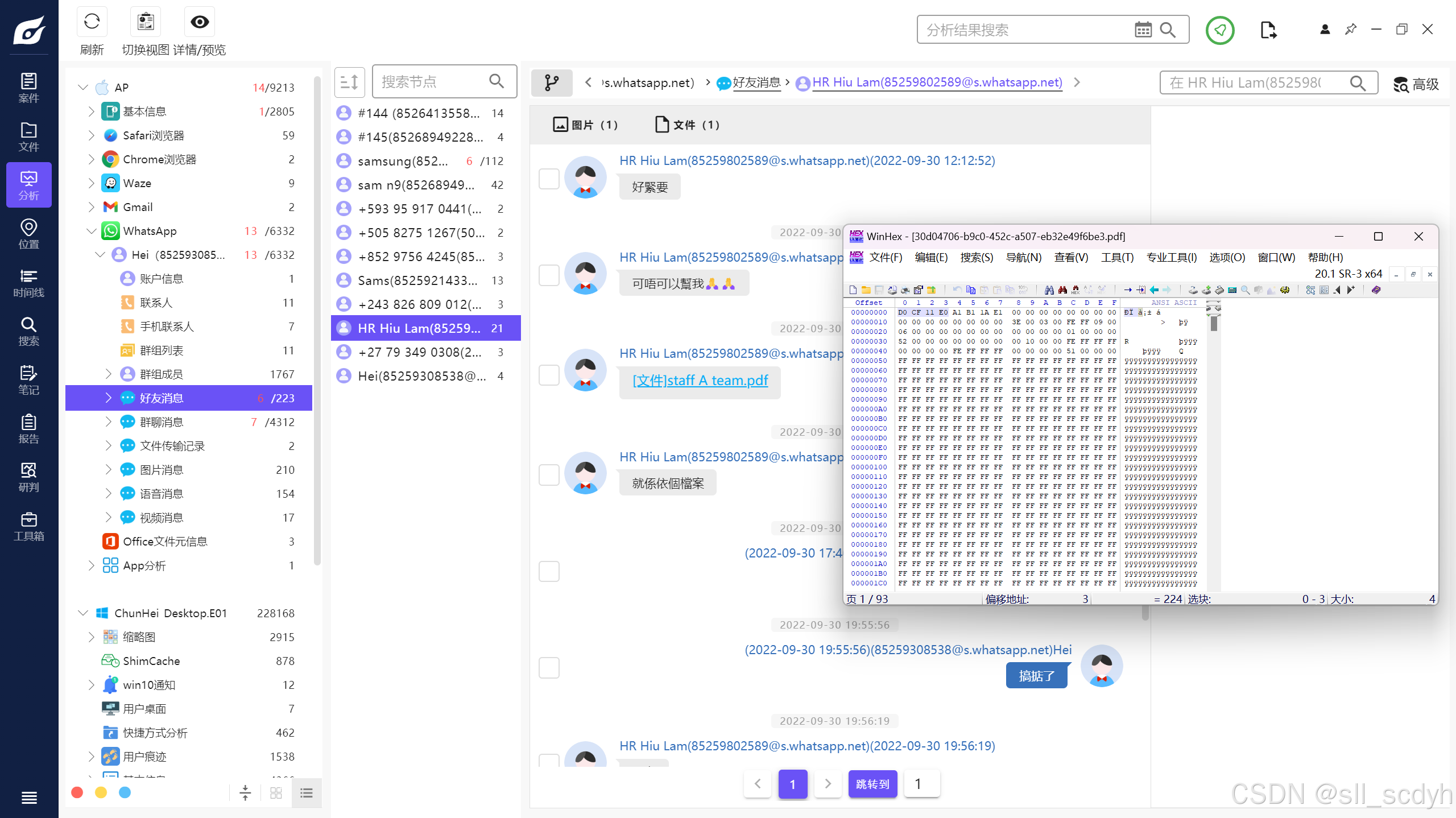Click the node sort order icon
Viewport: 1456px width, 818px height.
[x=349, y=82]
